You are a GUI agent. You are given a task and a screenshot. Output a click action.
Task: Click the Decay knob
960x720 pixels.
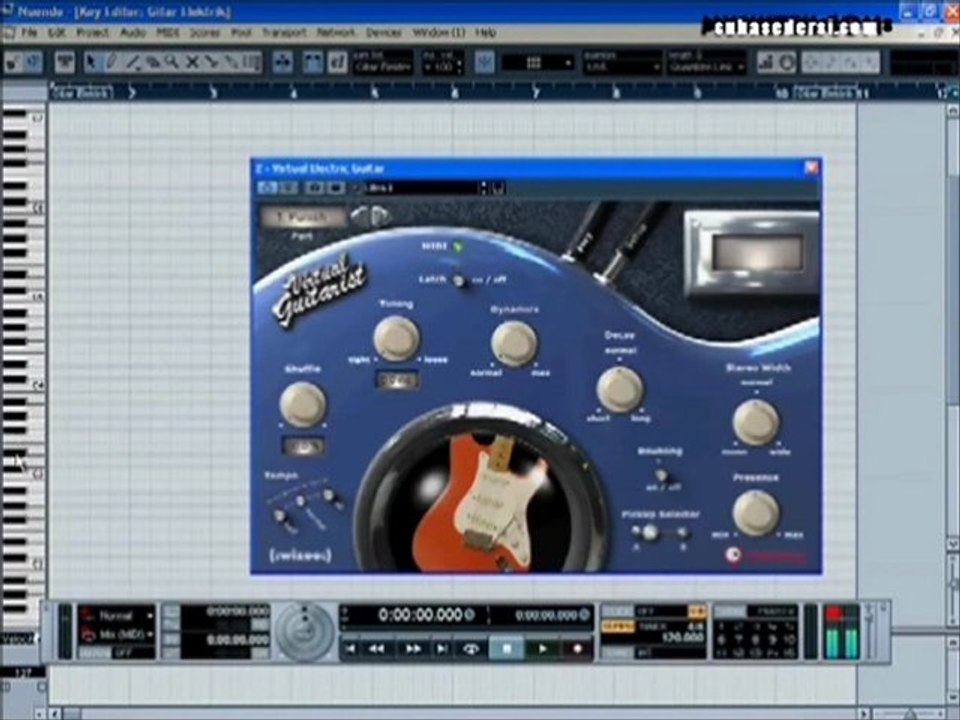620,389
